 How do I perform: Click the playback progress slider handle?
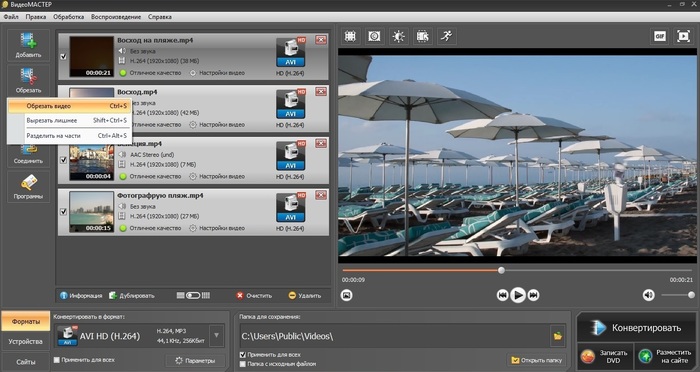point(501,270)
